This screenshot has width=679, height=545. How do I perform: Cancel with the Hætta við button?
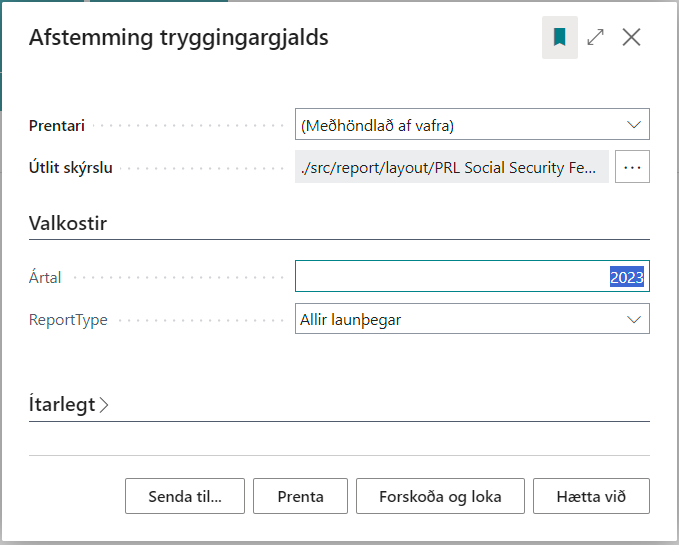[591, 496]
